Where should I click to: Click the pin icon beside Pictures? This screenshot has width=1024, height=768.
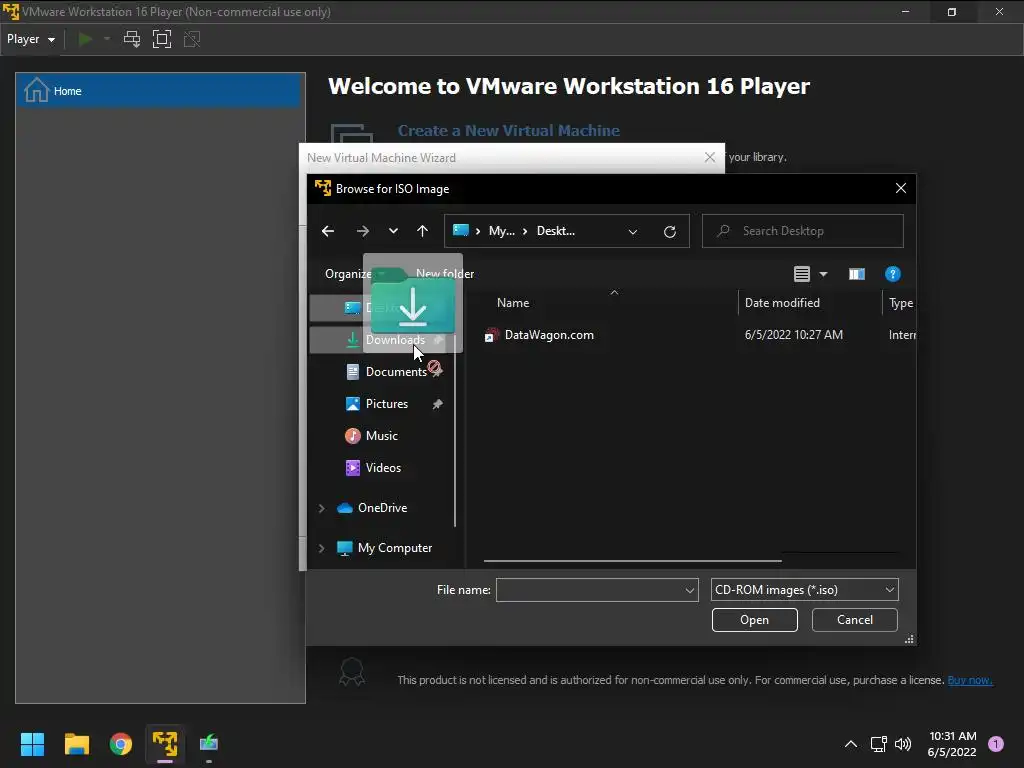coord(438,404)
